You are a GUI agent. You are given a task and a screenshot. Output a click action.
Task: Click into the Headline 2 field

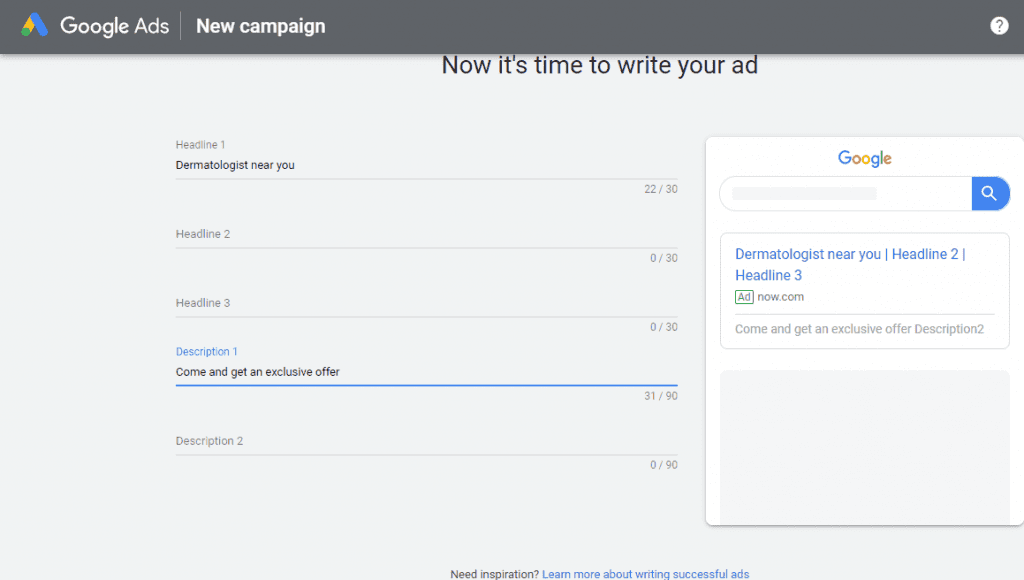coord(426,235)
